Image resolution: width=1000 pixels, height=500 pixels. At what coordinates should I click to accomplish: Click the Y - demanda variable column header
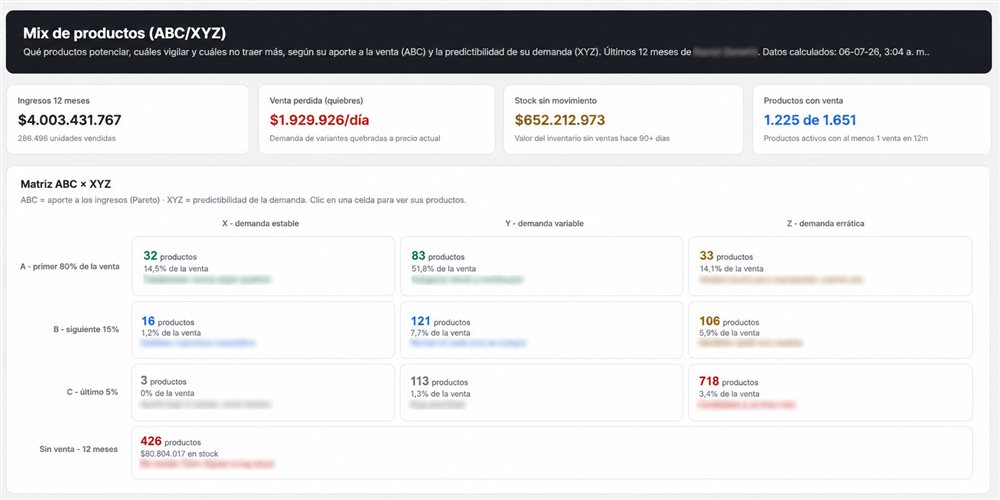point(542,224)
